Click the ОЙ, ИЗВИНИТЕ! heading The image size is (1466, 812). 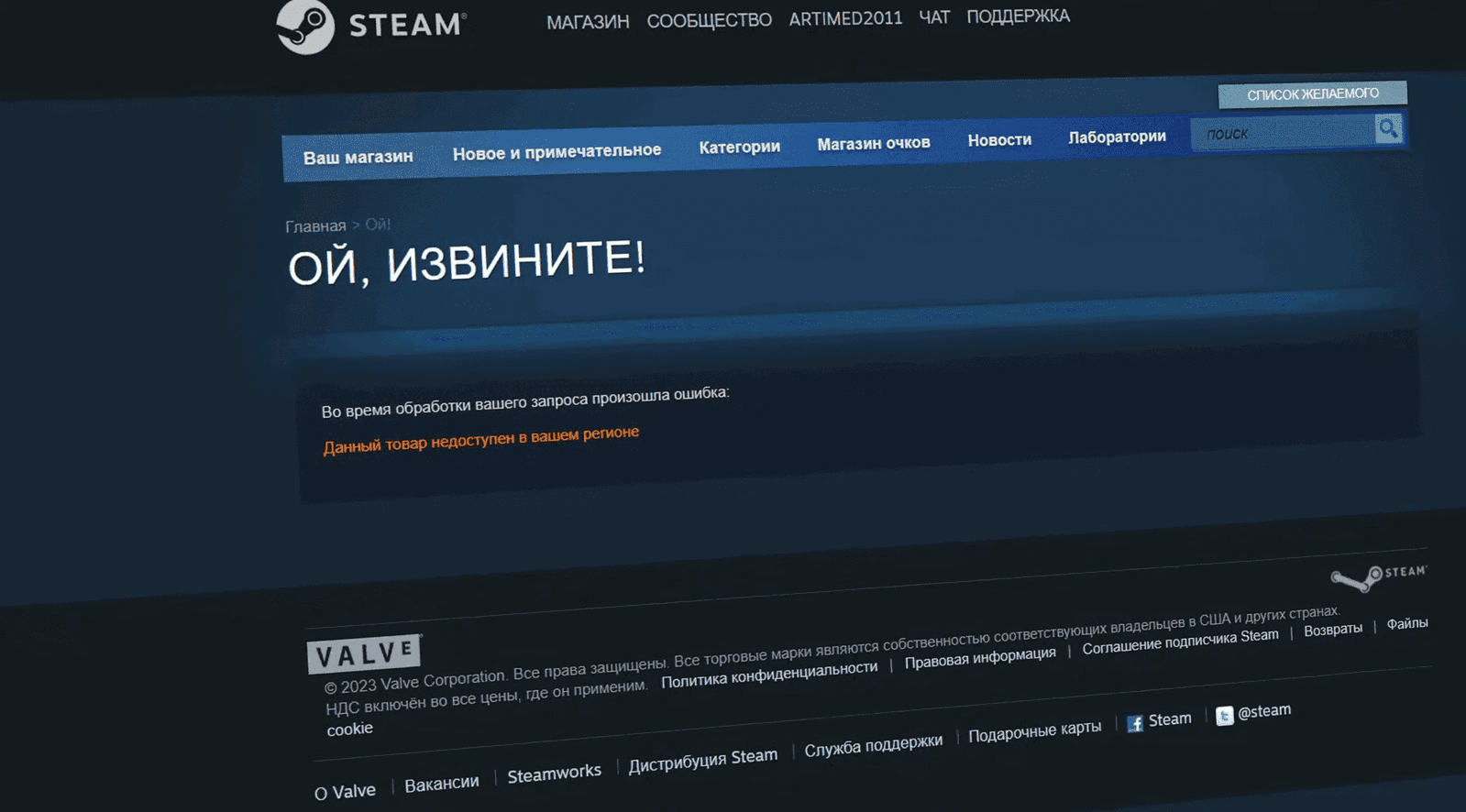tap(467, 263)
